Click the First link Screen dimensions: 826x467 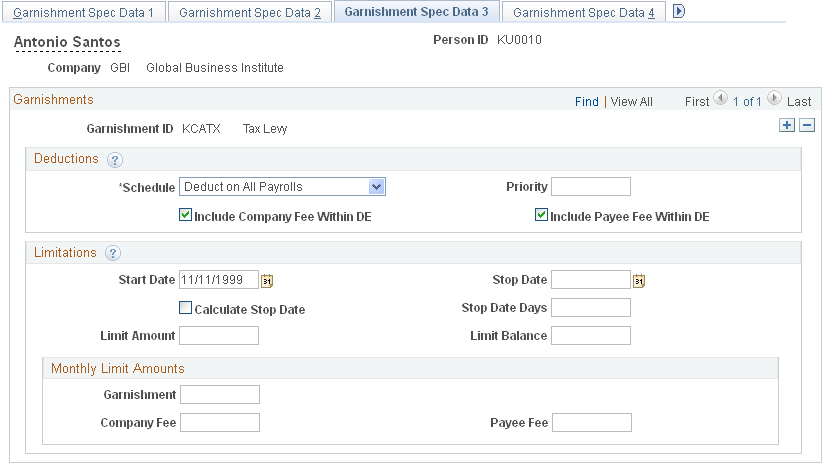[697, 102]
